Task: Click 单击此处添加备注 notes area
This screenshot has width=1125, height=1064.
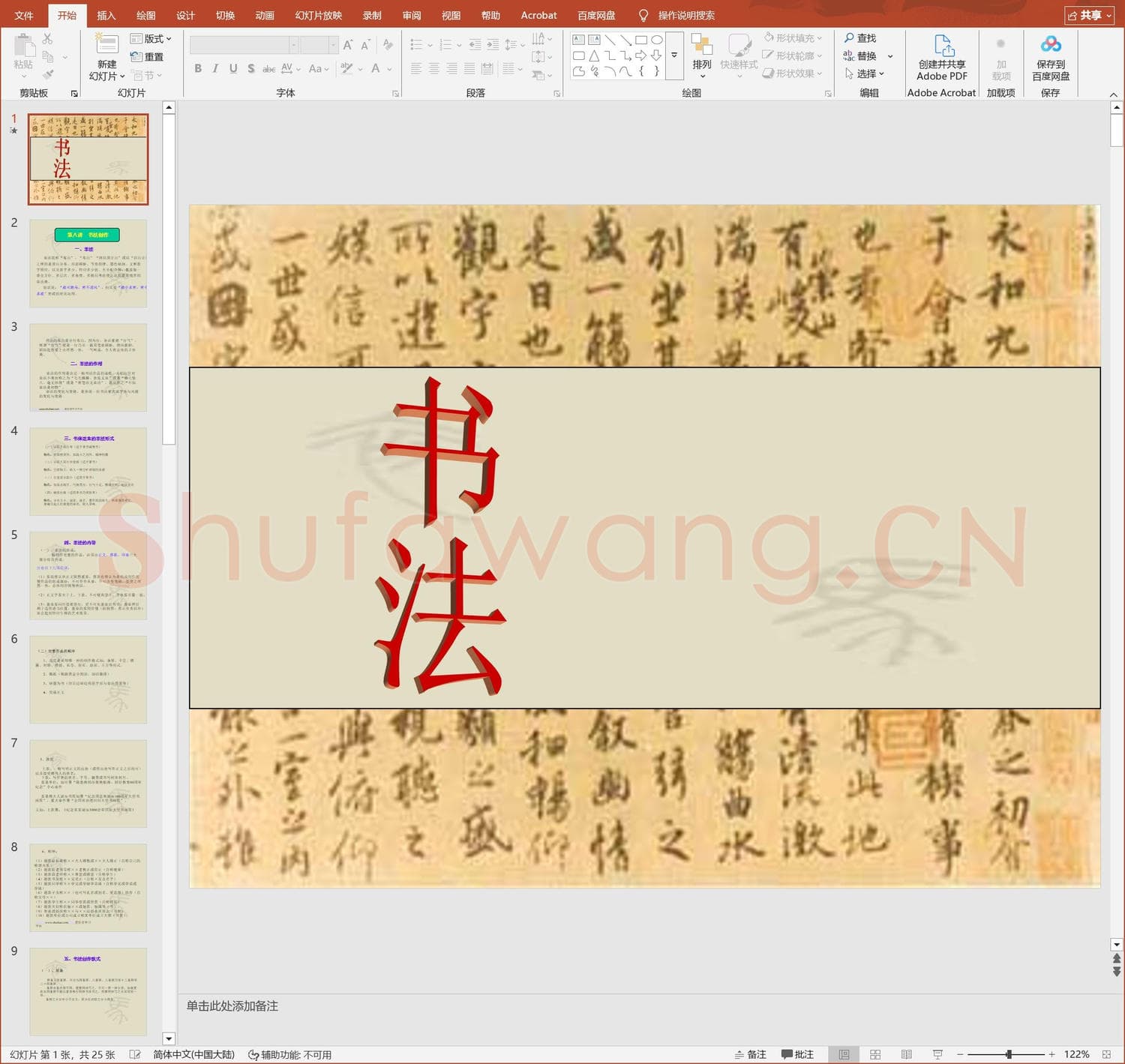Action: point(232,1006)
